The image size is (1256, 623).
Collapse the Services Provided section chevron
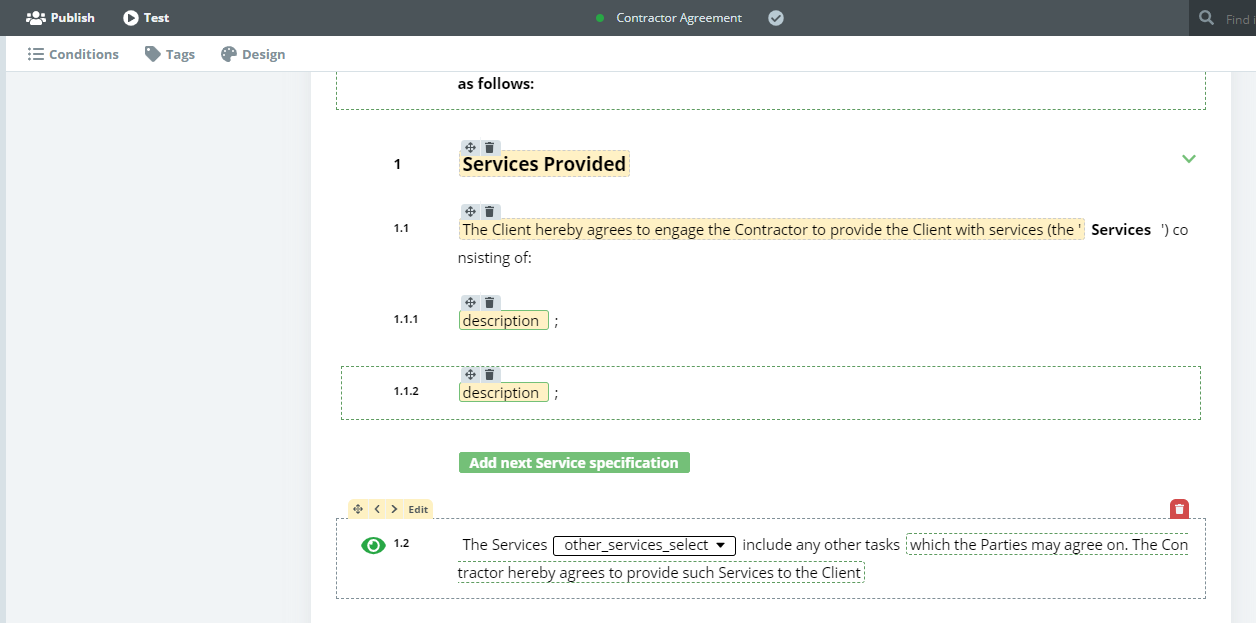pyautogui.click(x=1188, y=159)
